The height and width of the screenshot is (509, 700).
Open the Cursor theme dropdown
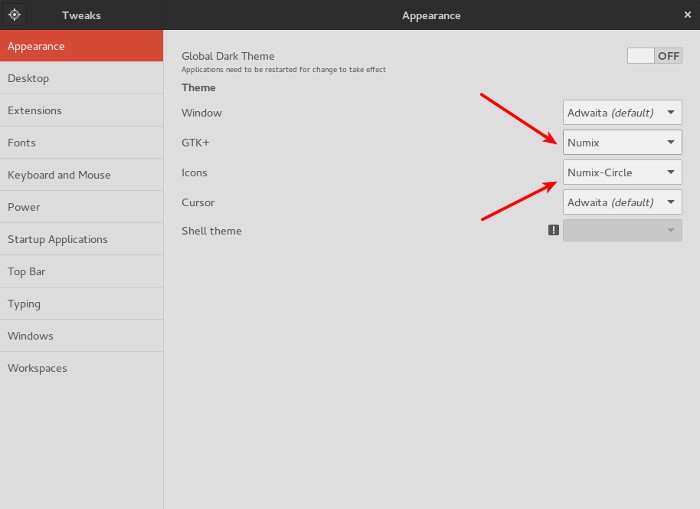pos(622,202)
